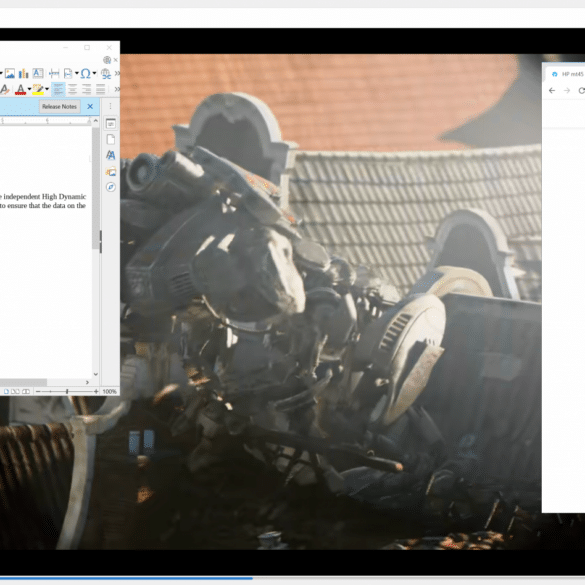Click Insert Hyperlink globe icon

point(106,73)
